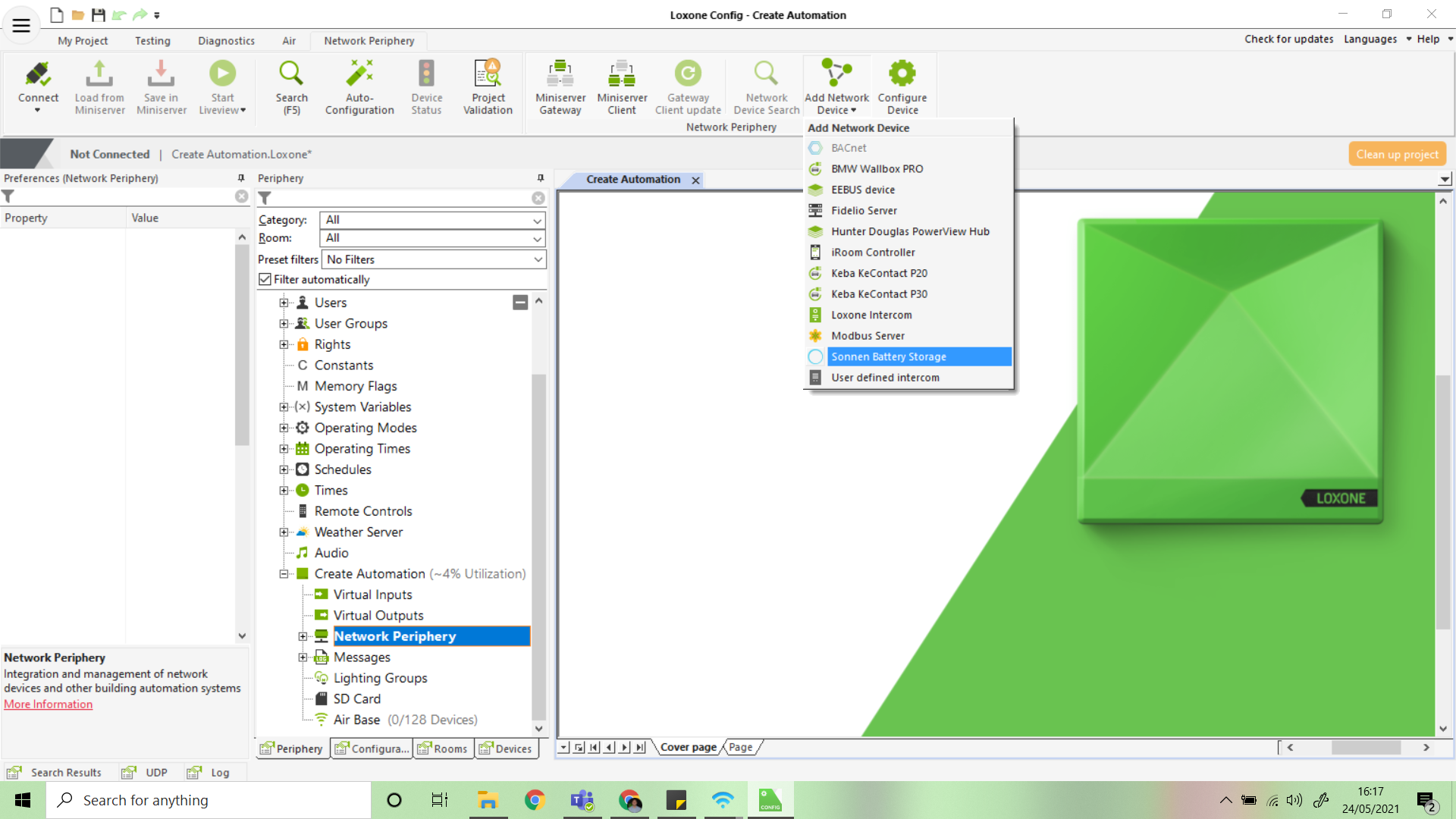The image size is (1456, 819).
Task: Switch to the Diagnostics ribbon tab
Action: coord(226,41)
